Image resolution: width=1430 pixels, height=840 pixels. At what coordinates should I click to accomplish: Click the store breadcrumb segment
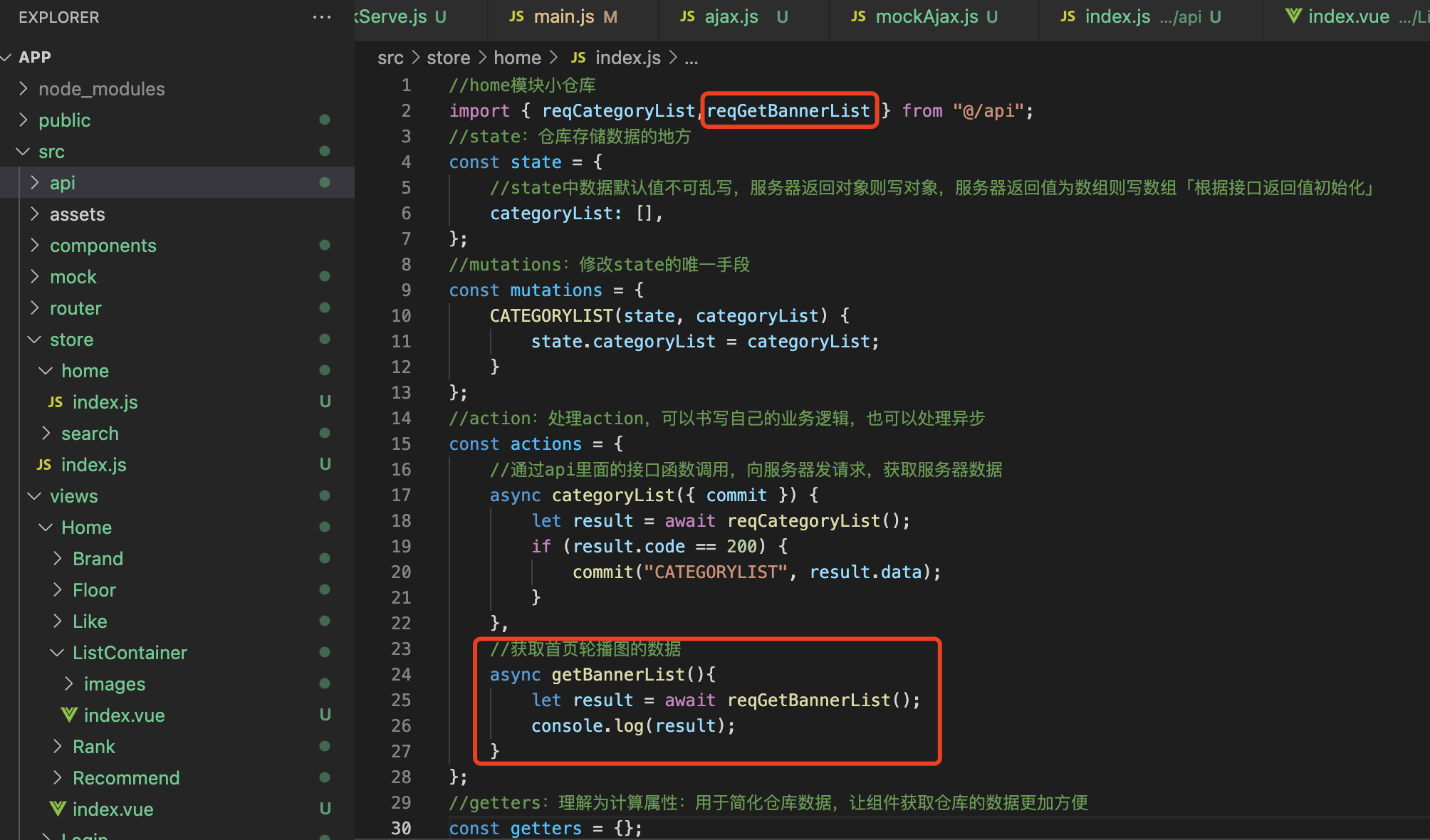(x=448, y=58)
